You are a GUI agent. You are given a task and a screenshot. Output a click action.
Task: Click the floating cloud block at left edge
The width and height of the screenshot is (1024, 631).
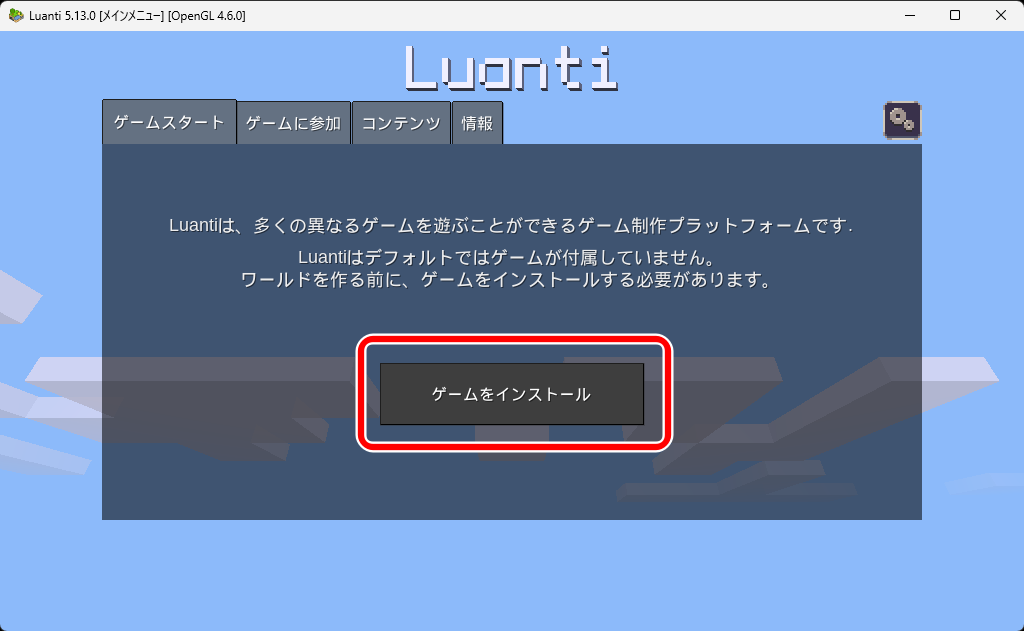pyautogui.click(x=18, y=295)
